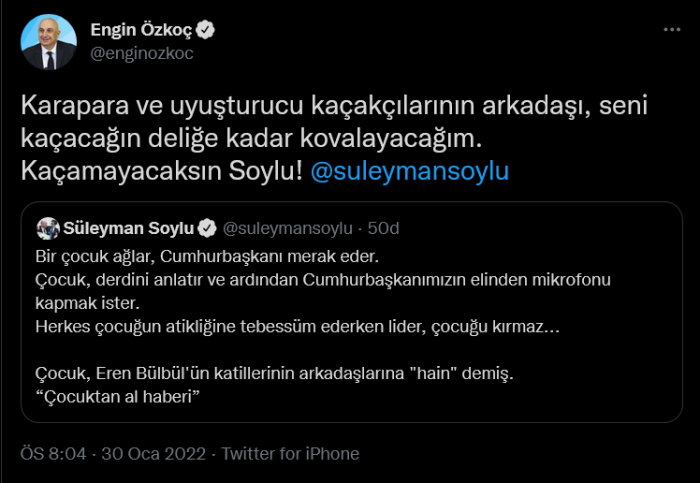Screen dimensions: 700x483
Task: Click verified badge next to Süleyman Soylu
Action: (206, 229)
